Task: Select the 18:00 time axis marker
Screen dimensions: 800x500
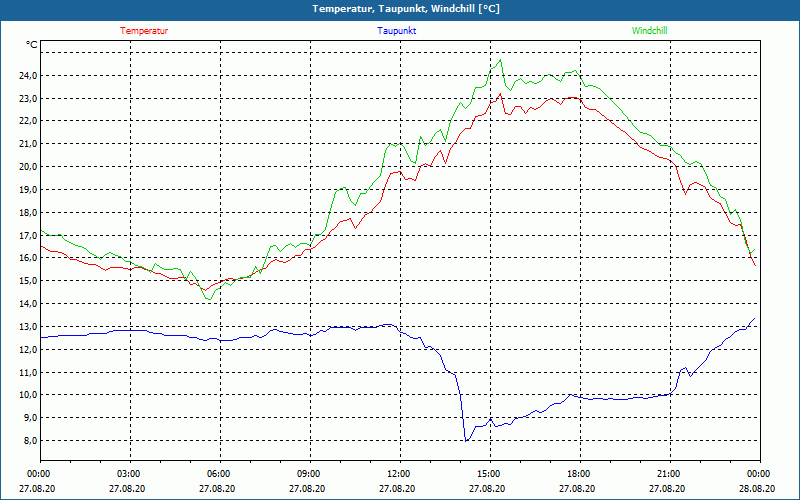Action: click(x=580, y=474)
